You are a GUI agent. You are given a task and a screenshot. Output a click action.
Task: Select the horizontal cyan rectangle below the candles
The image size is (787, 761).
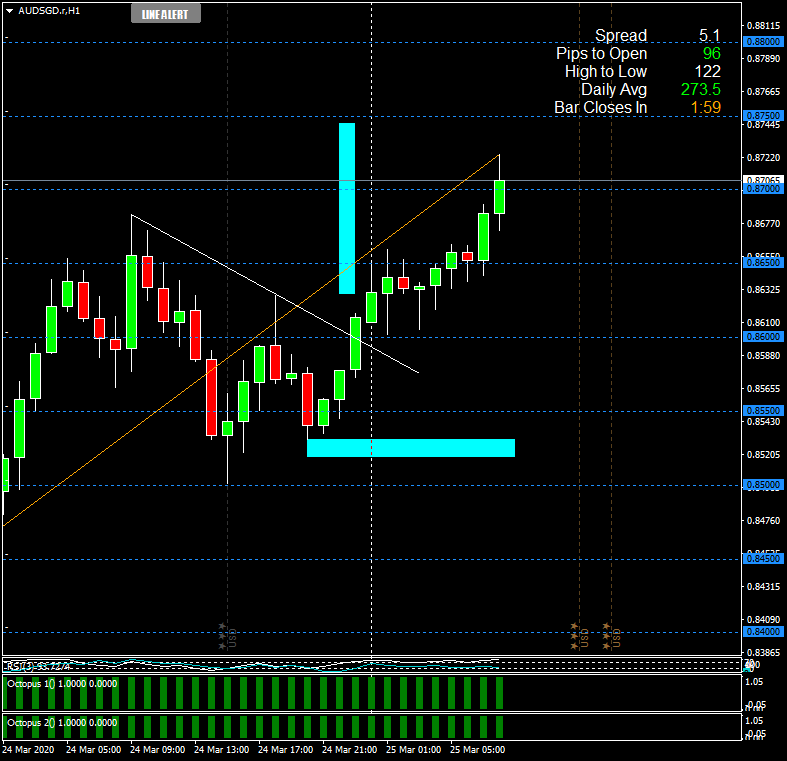pyautogui.click(x=411, y=448)
